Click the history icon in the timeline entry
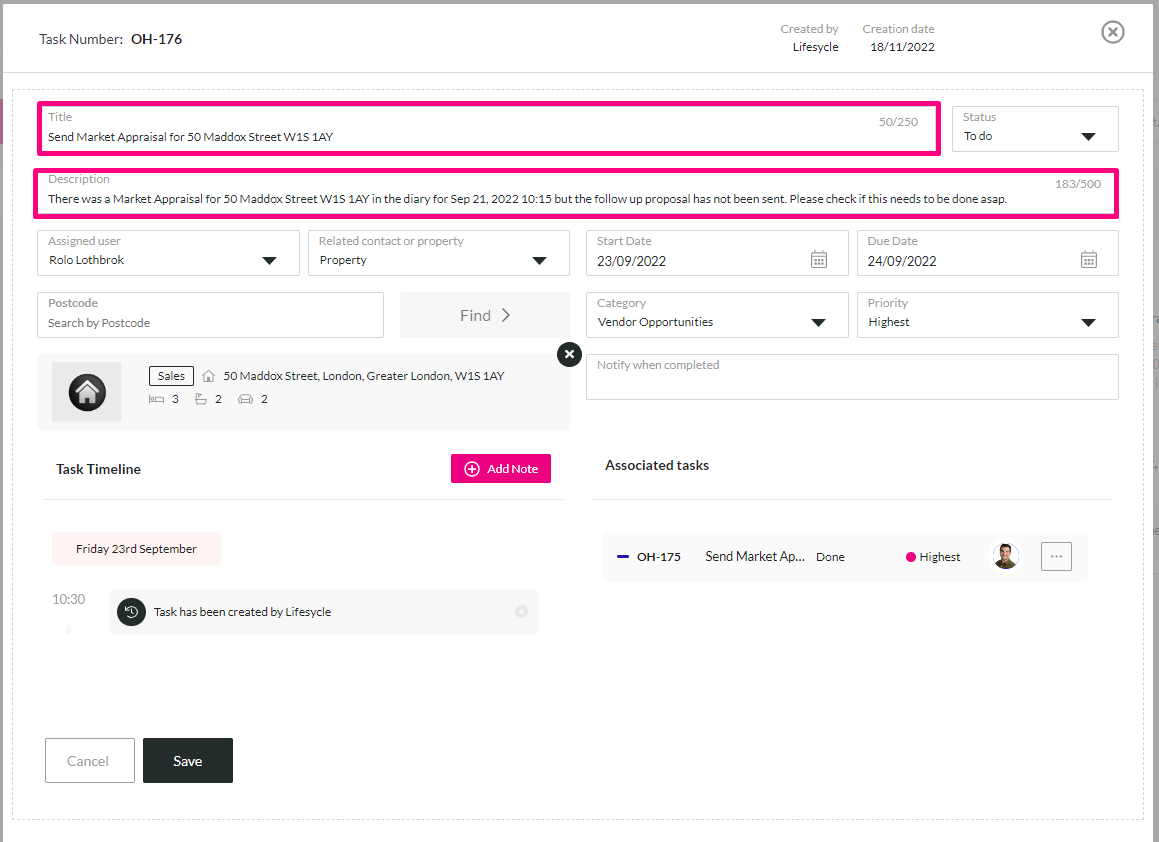Screen dimensions: 1159x842 131,611
